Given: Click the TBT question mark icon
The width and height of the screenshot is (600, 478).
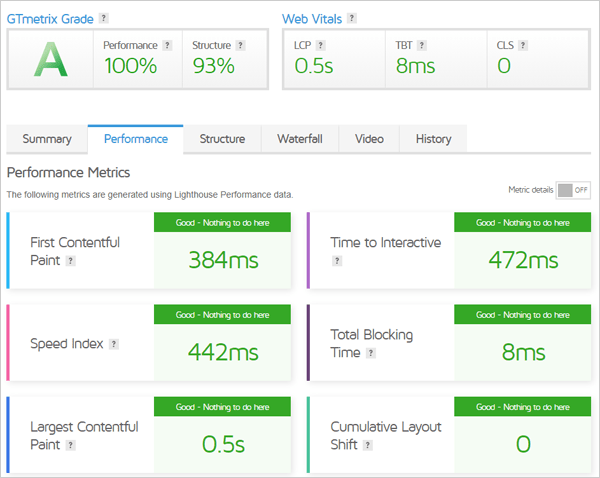Looking at the screenshot, I should [x=421, y=45].
